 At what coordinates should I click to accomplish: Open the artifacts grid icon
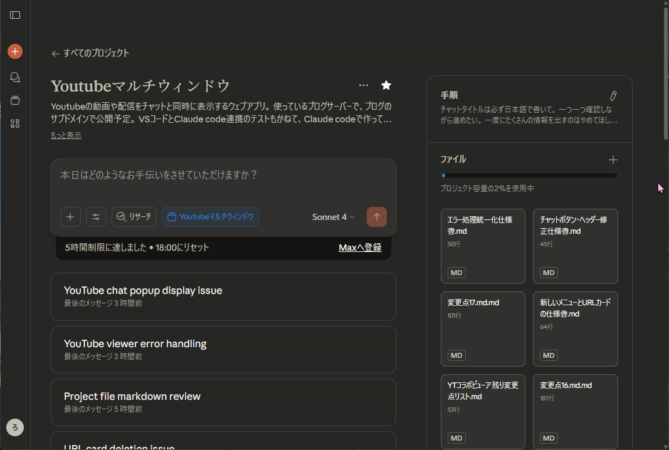(15, 124)
